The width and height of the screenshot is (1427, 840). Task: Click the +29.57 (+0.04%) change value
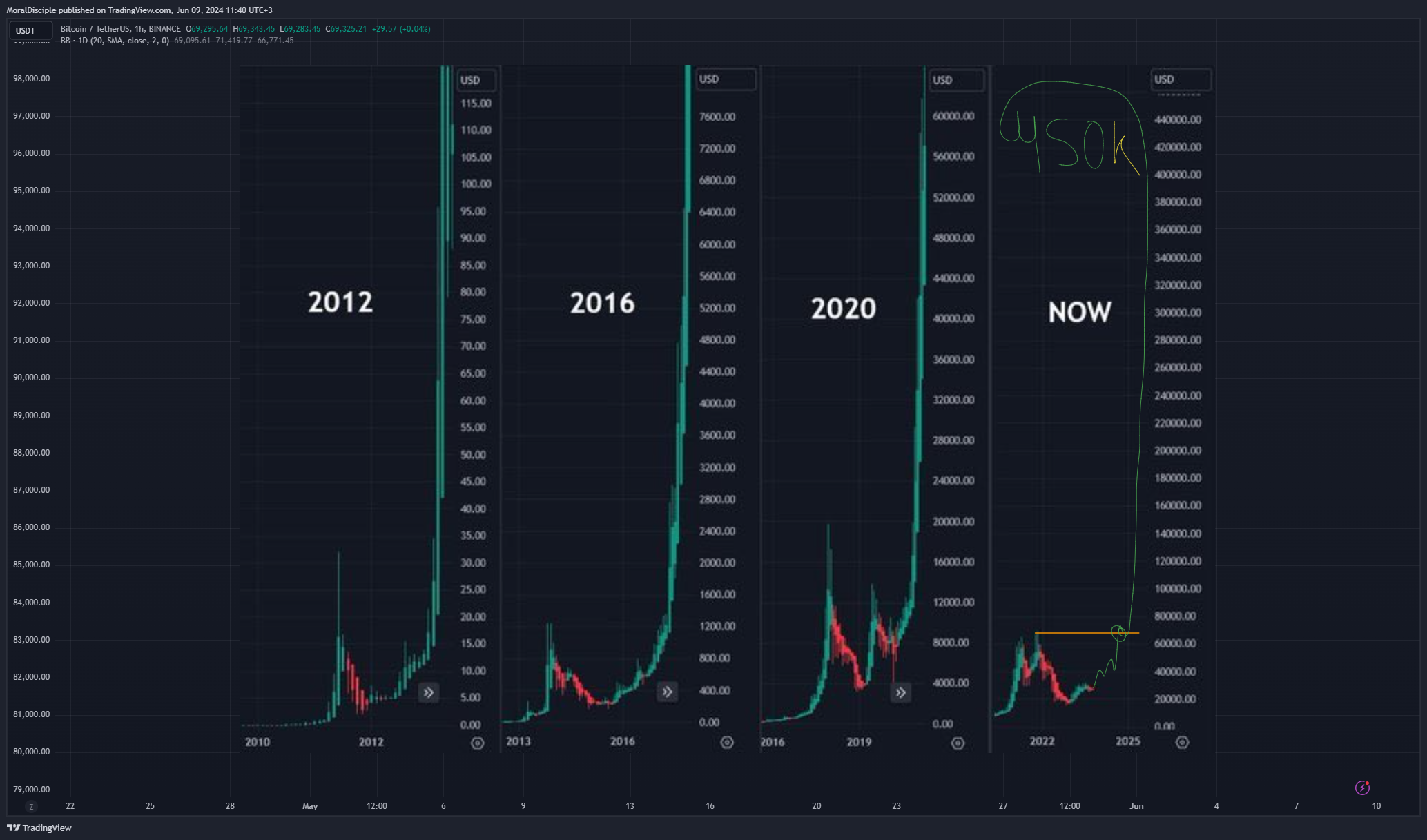pyautogui.click(x=401, y=29)
